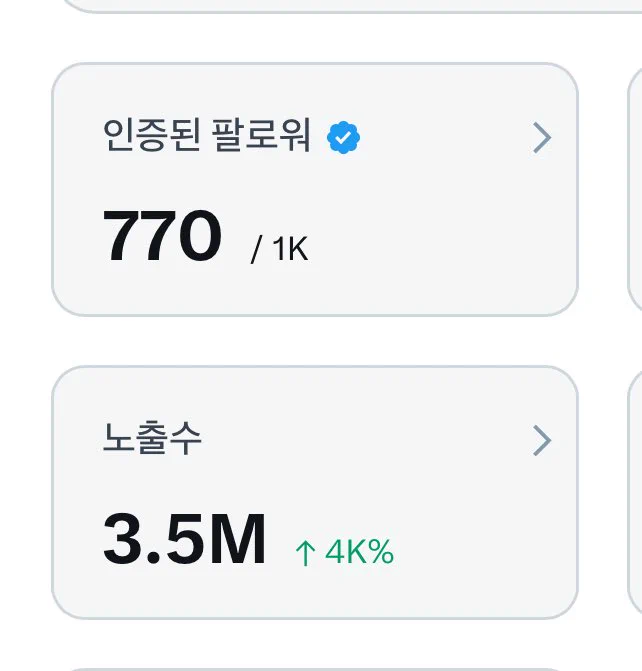This screenshot has height=671, width=642.
Task: Click the cut-off card below 노출수
Action: [351, 669]
